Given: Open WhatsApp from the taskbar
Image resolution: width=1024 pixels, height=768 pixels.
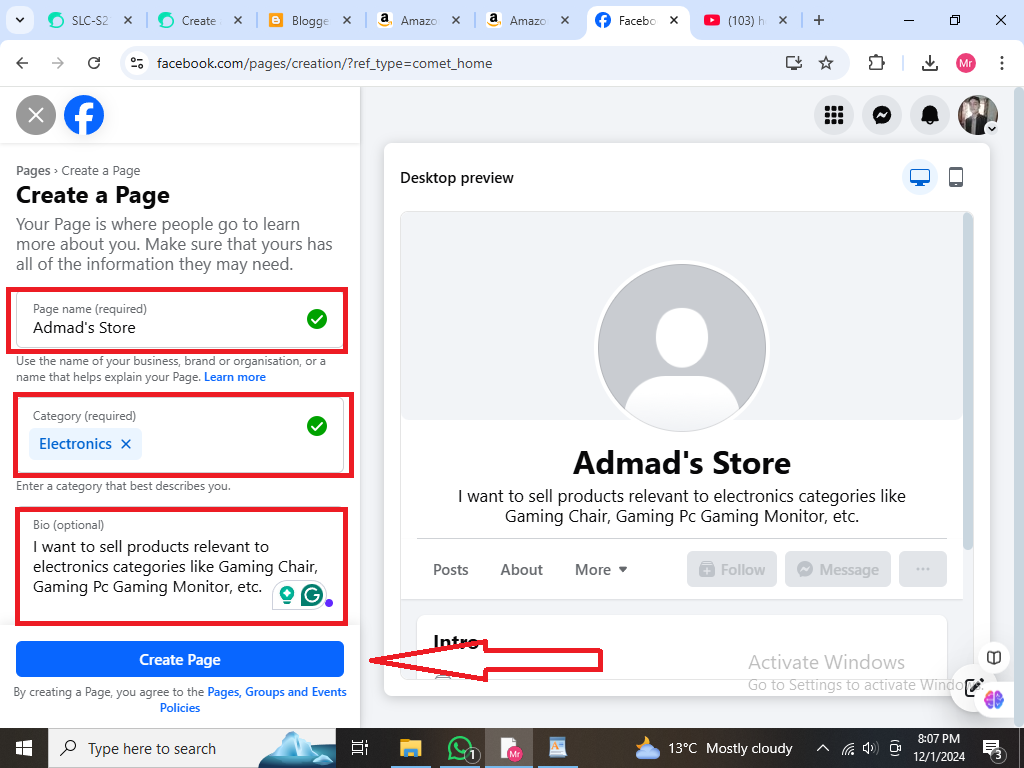Looking at the screenshot, I should (461, 748).
